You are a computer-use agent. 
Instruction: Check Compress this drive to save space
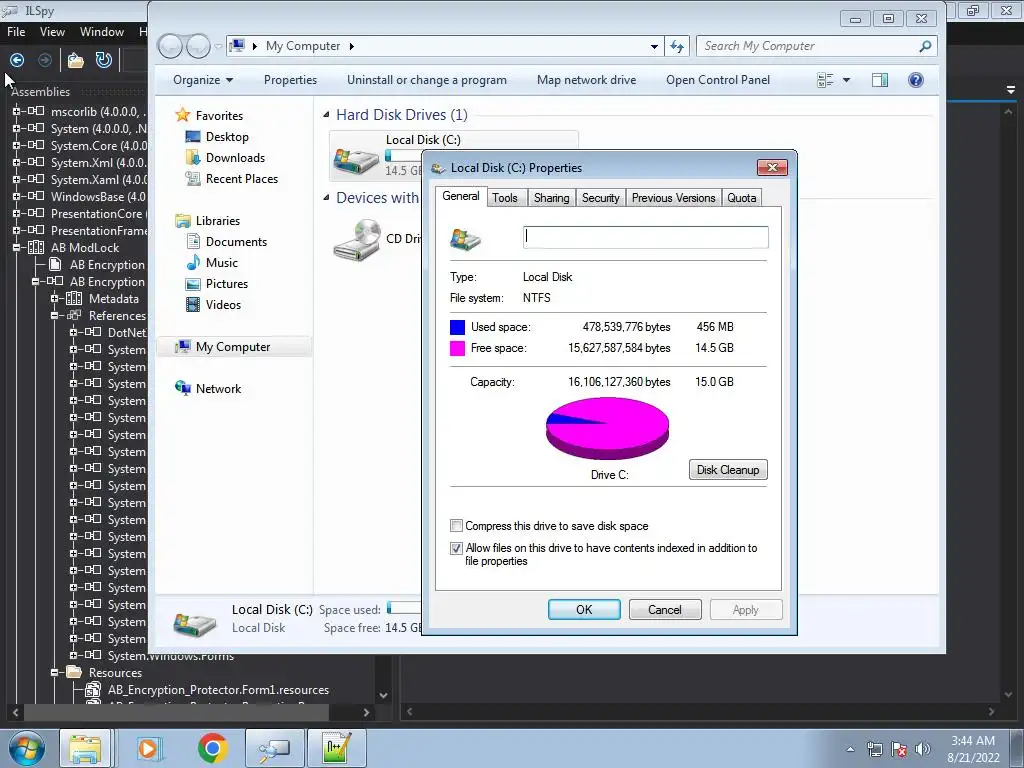pyautogui.click(x=456, y=526)
